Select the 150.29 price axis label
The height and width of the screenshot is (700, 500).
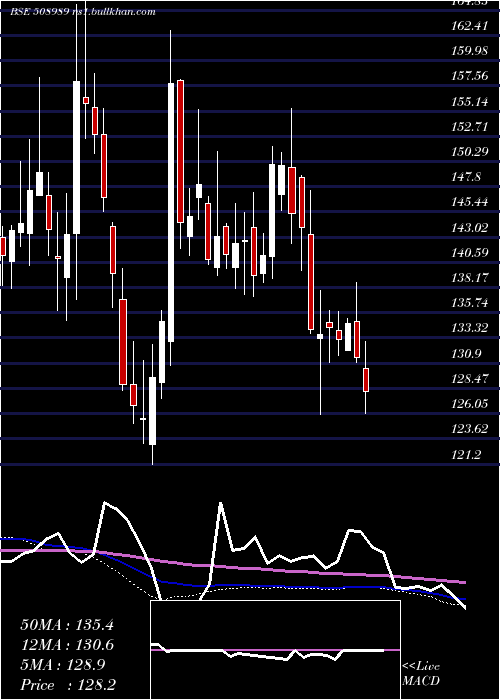469,152
